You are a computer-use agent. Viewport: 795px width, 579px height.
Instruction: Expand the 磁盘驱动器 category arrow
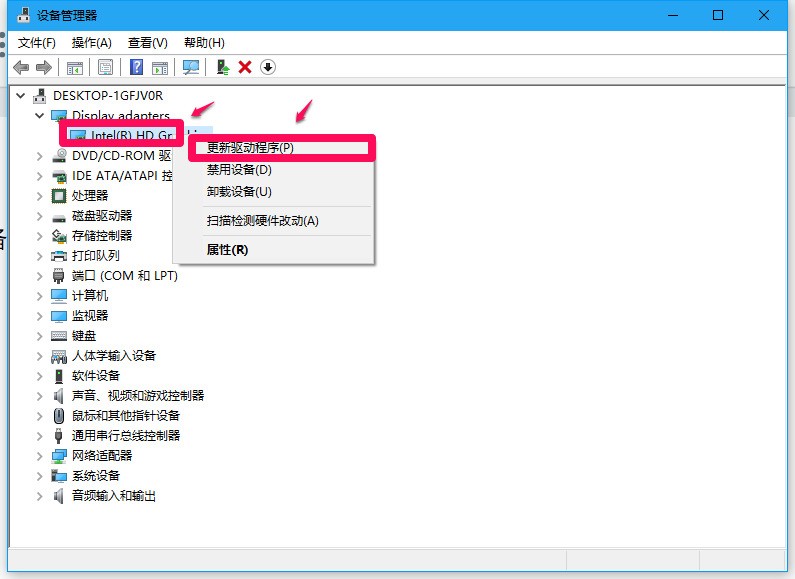tap(40, 216)
